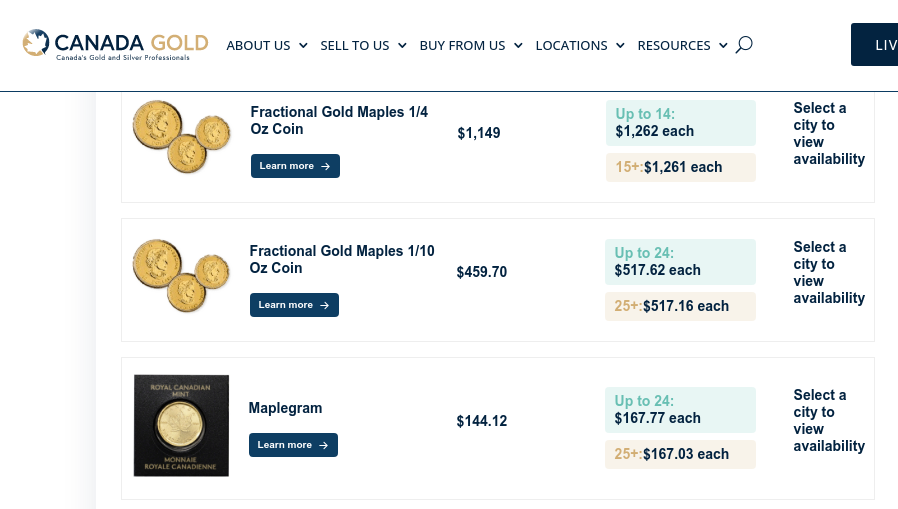Open the Fractional Gold Maples 1/4 Oz coin image
This screenshot has width=898, height=509.
tap(182, 136)
